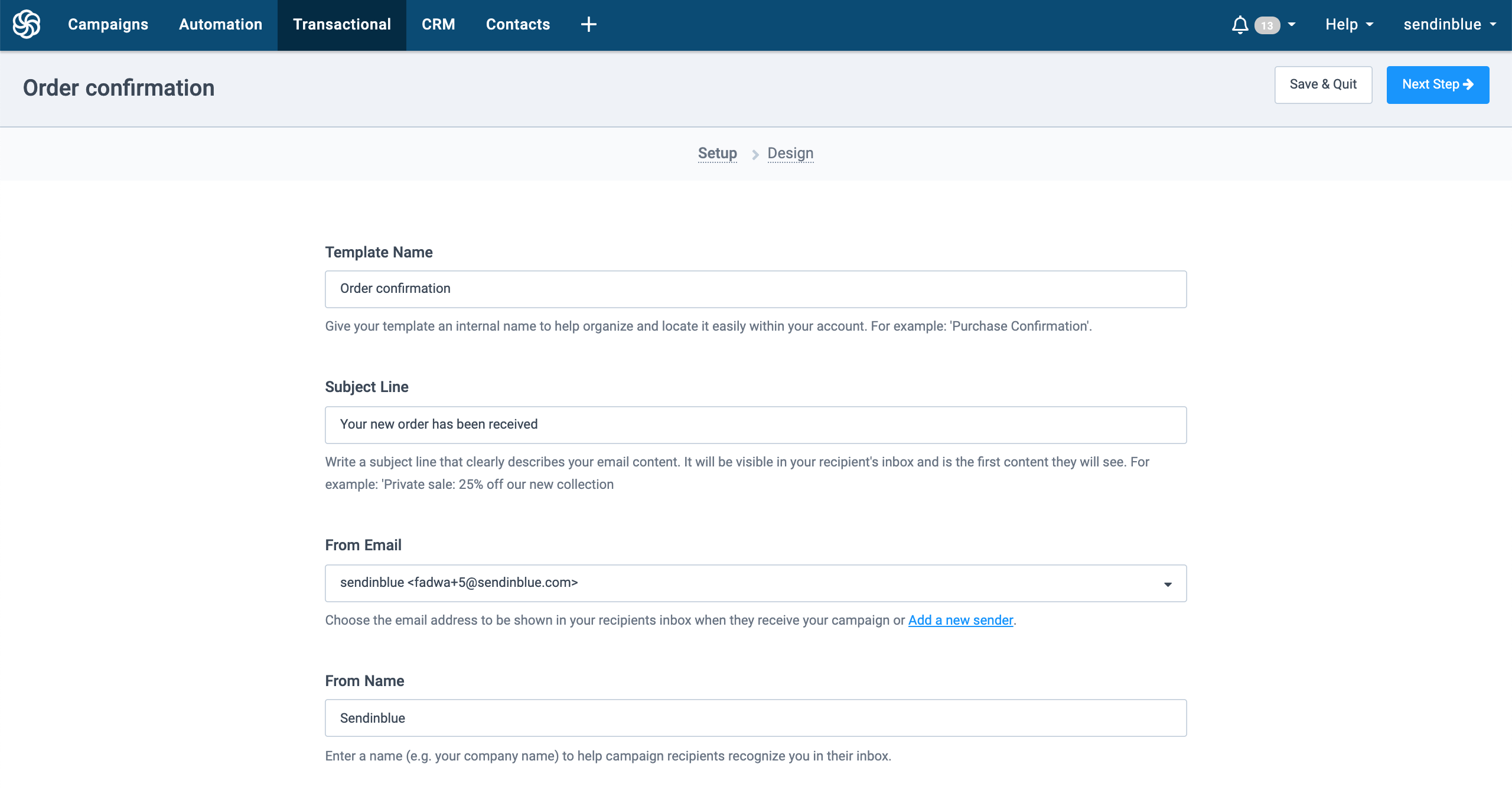
Task: Click the 'Purchase Confirmation' help text
Action: point(708,326)
